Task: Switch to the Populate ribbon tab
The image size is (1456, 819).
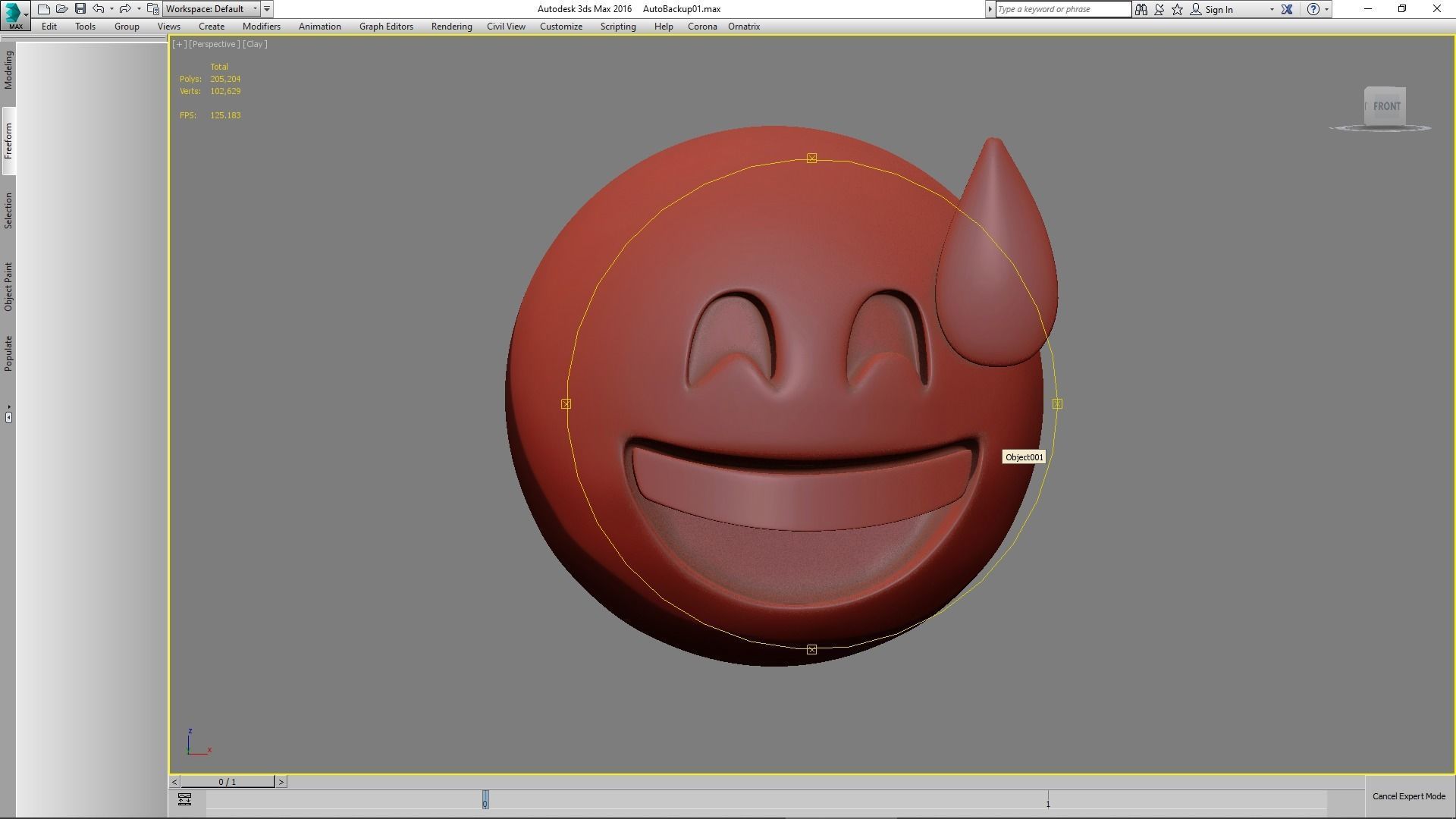Action: pyautogui.click(x=8, y=353)
